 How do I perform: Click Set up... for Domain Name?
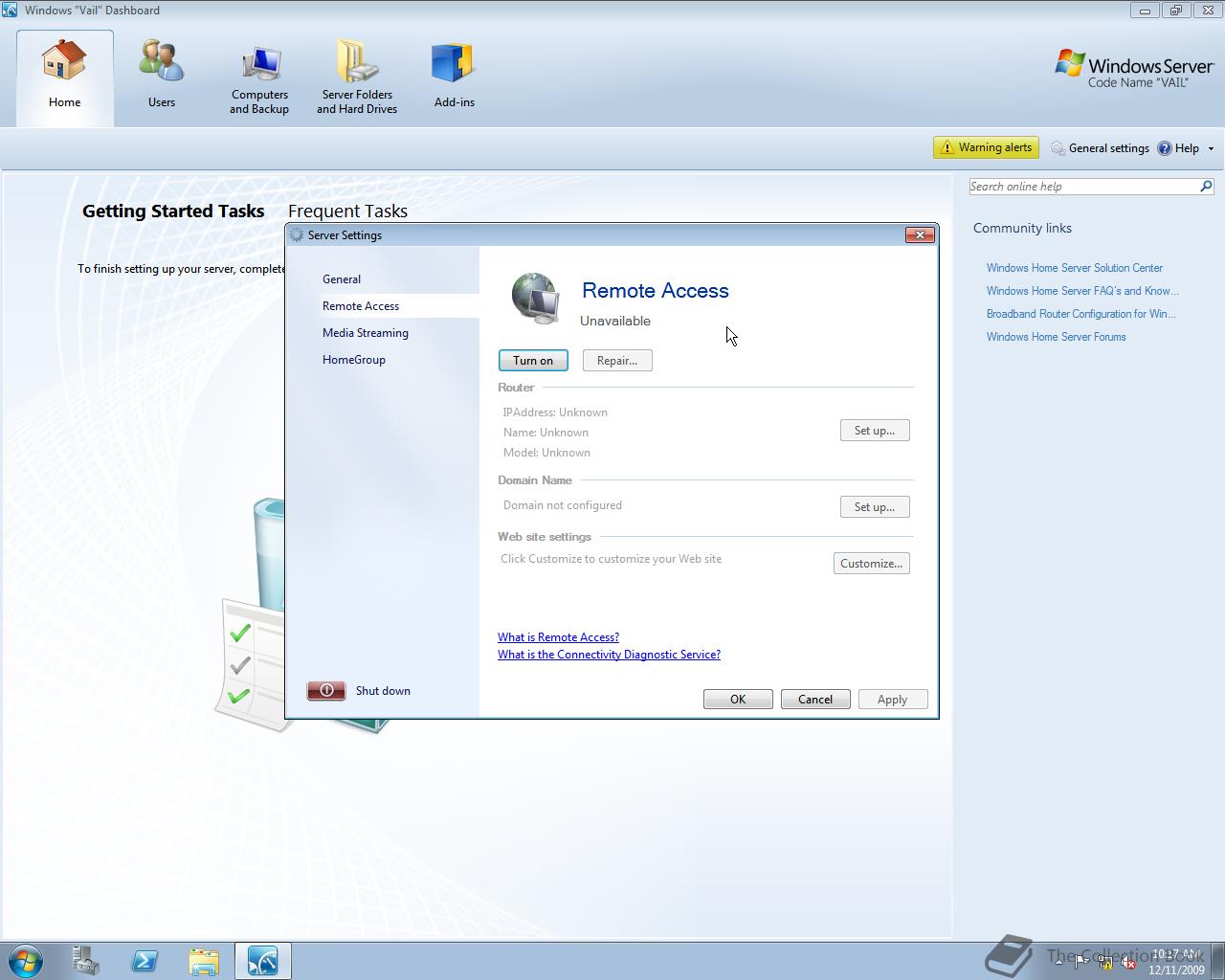click(x=875, y=507)
